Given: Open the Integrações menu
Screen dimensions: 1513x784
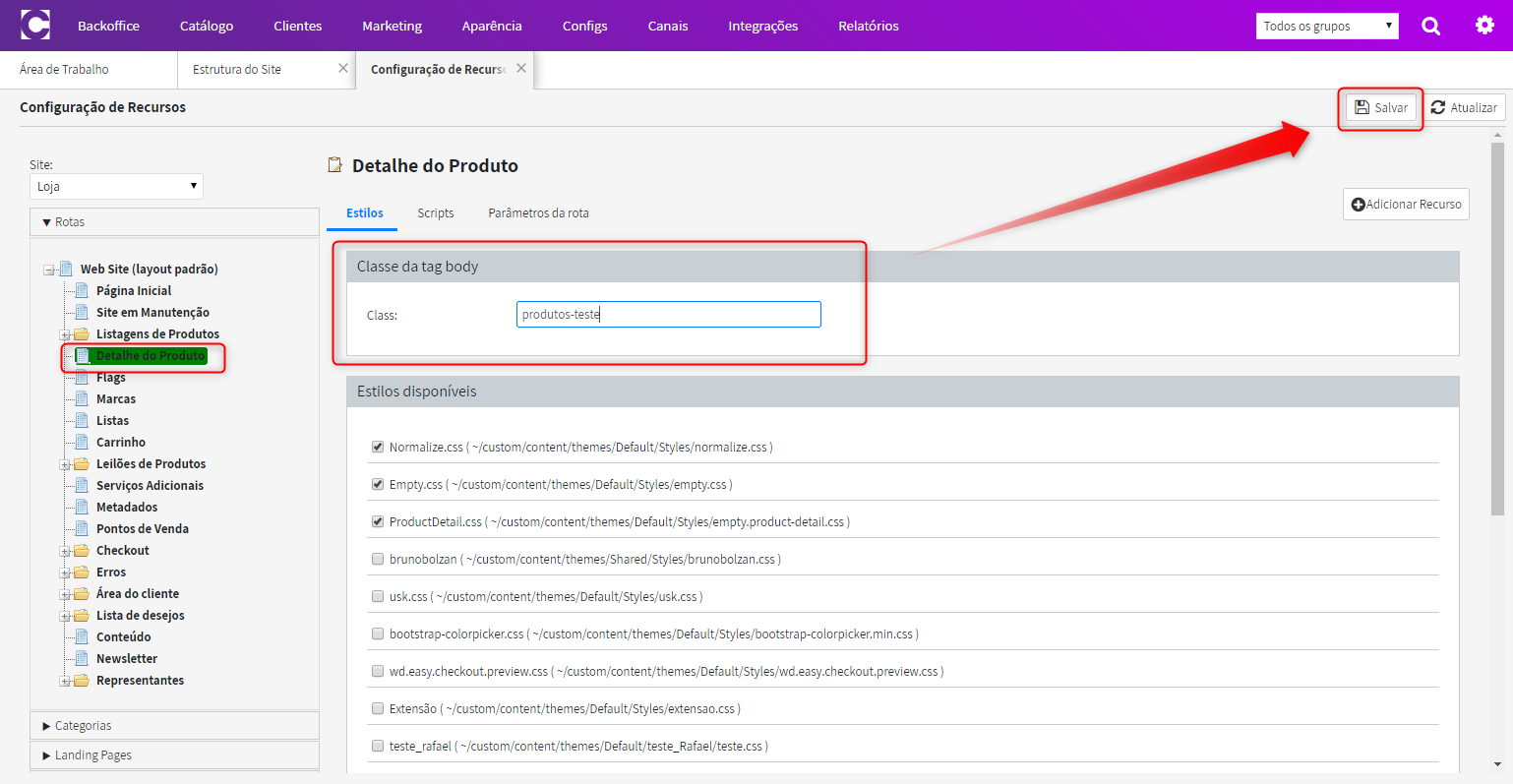Looking at the screenshot, I should [x=763, y=26].
